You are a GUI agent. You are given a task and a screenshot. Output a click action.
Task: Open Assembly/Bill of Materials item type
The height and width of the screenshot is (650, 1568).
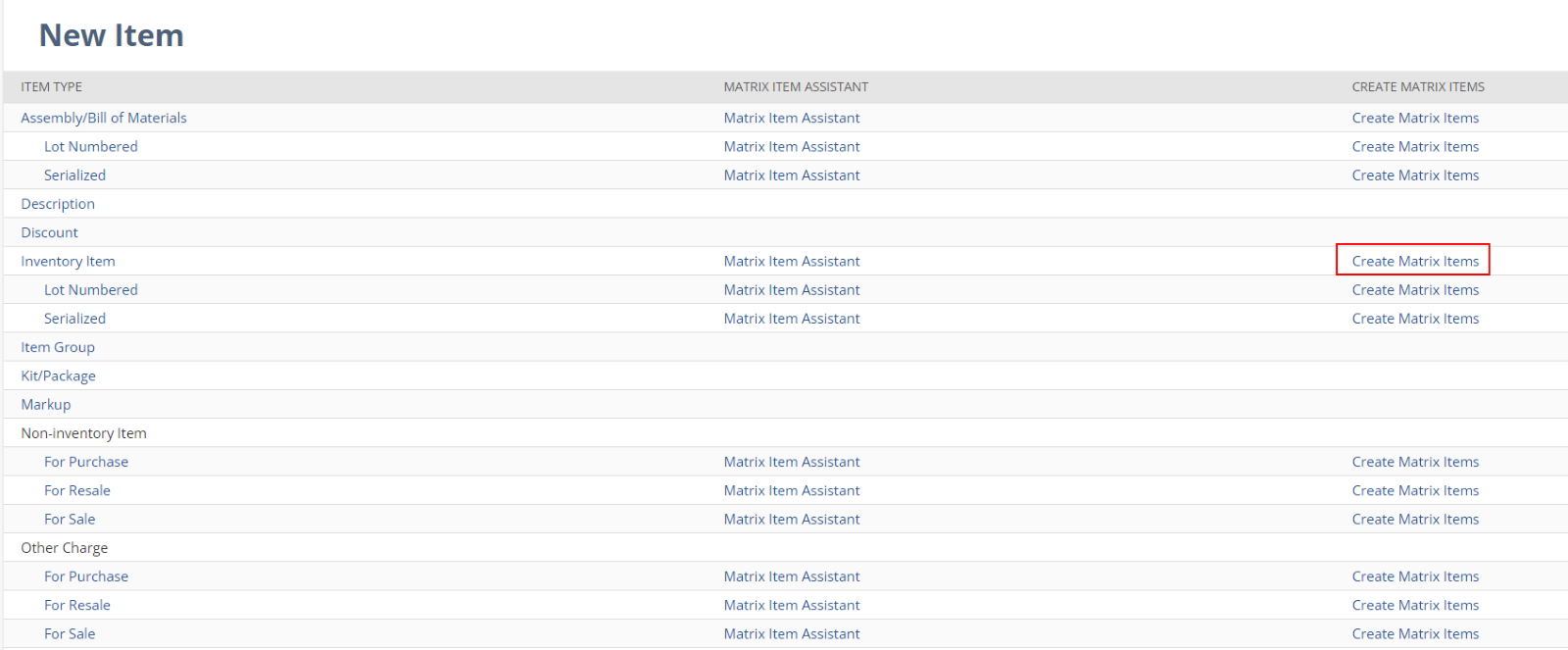tap(103, 118)
